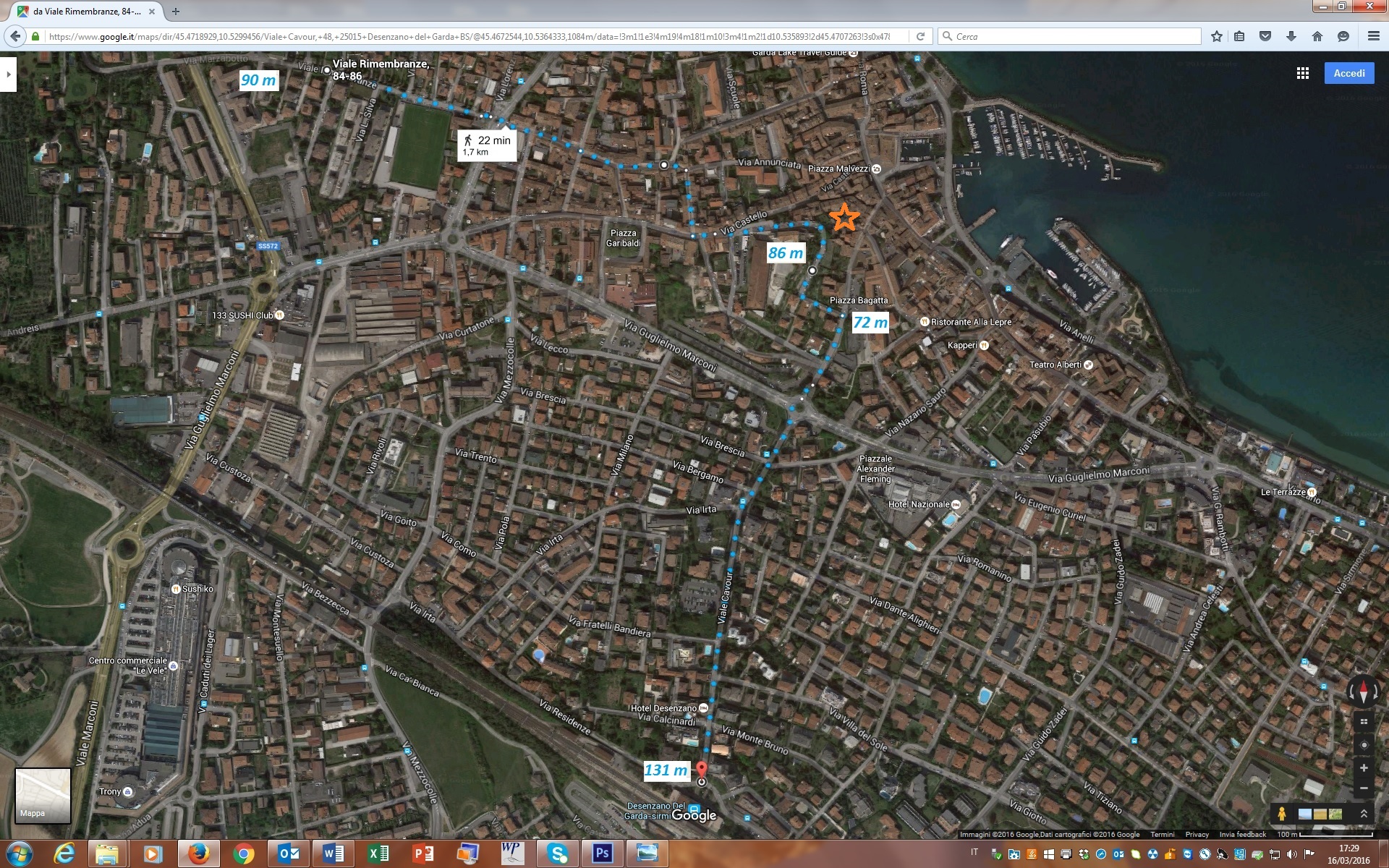Screen dimensions: 1389x868
Task: Switch to Mappa view thumbnail
Action: click(x=43, y=795)
